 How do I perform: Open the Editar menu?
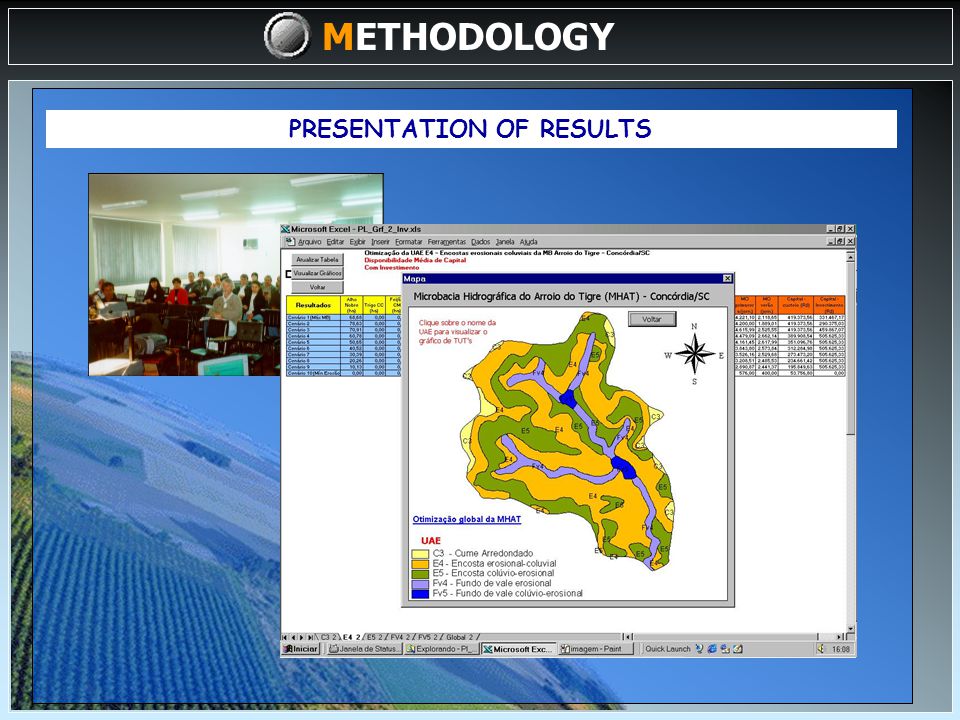336,242
